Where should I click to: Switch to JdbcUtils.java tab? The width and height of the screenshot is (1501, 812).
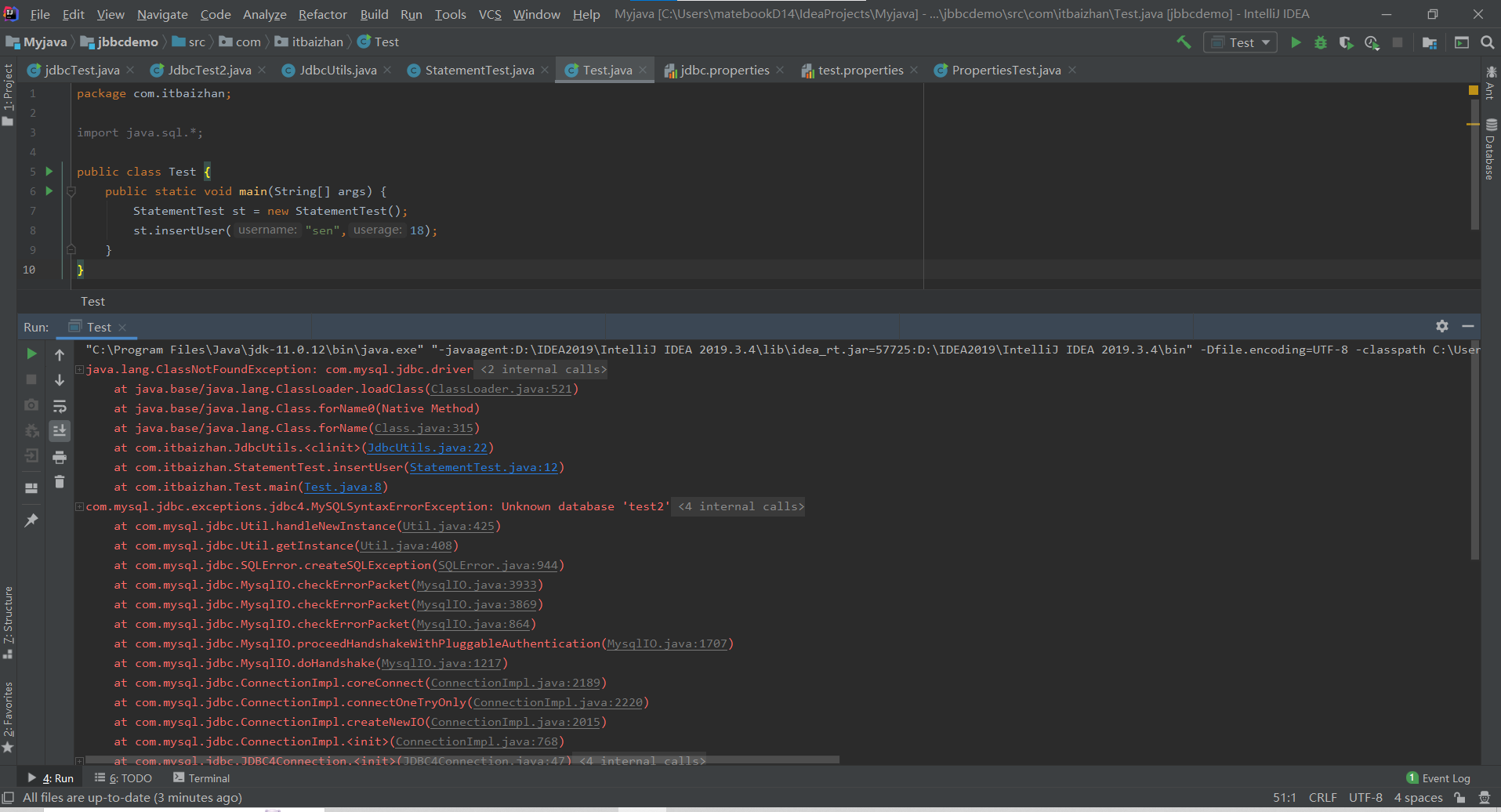(338, 70)
